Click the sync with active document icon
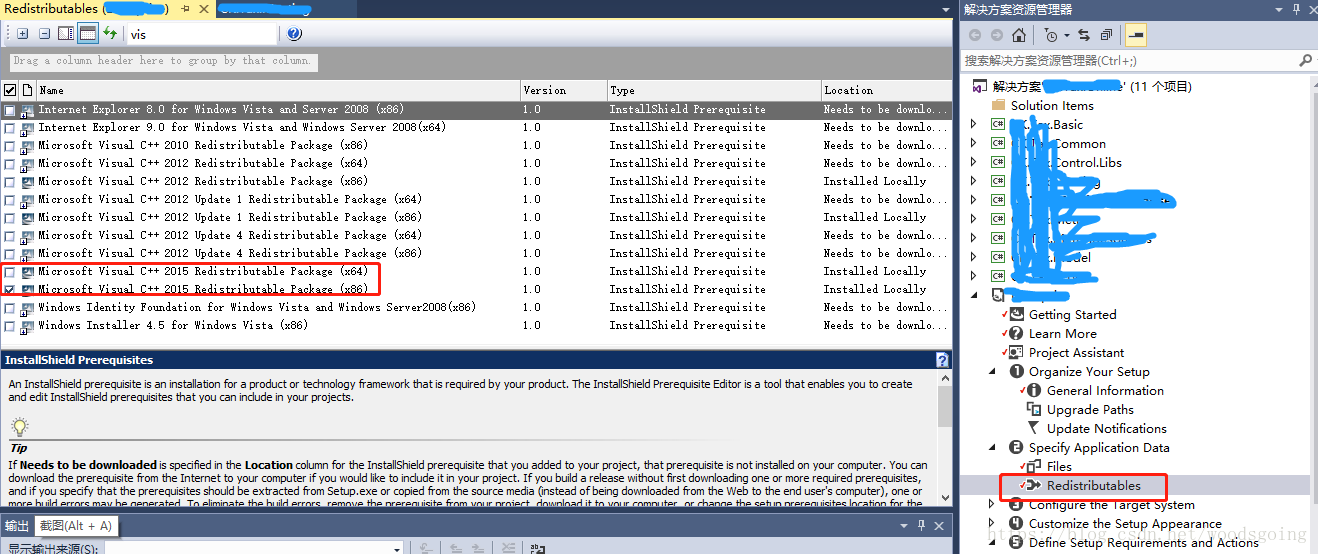This screenshot has height=554, width=1318. [x=1083, y=35]
